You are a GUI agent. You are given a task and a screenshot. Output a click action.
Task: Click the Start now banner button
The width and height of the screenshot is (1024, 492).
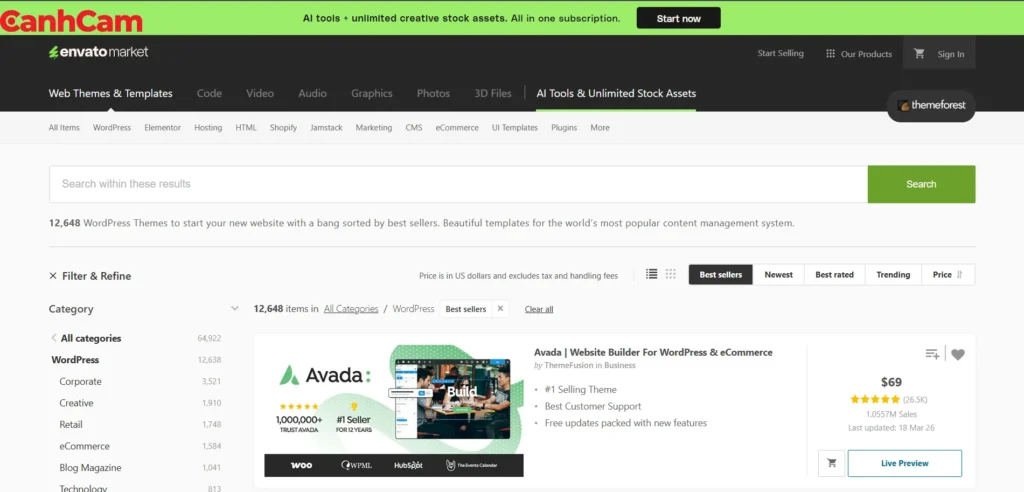(679, 18)
